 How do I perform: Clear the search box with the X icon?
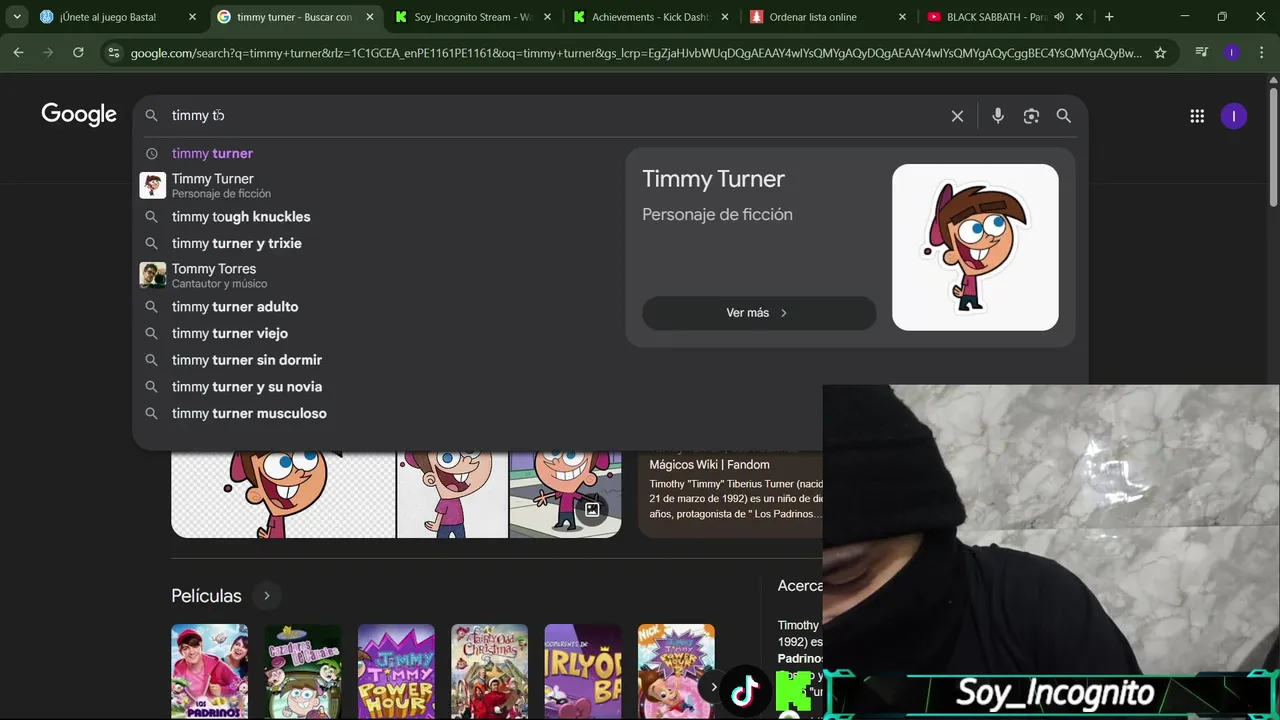[957, 116]
